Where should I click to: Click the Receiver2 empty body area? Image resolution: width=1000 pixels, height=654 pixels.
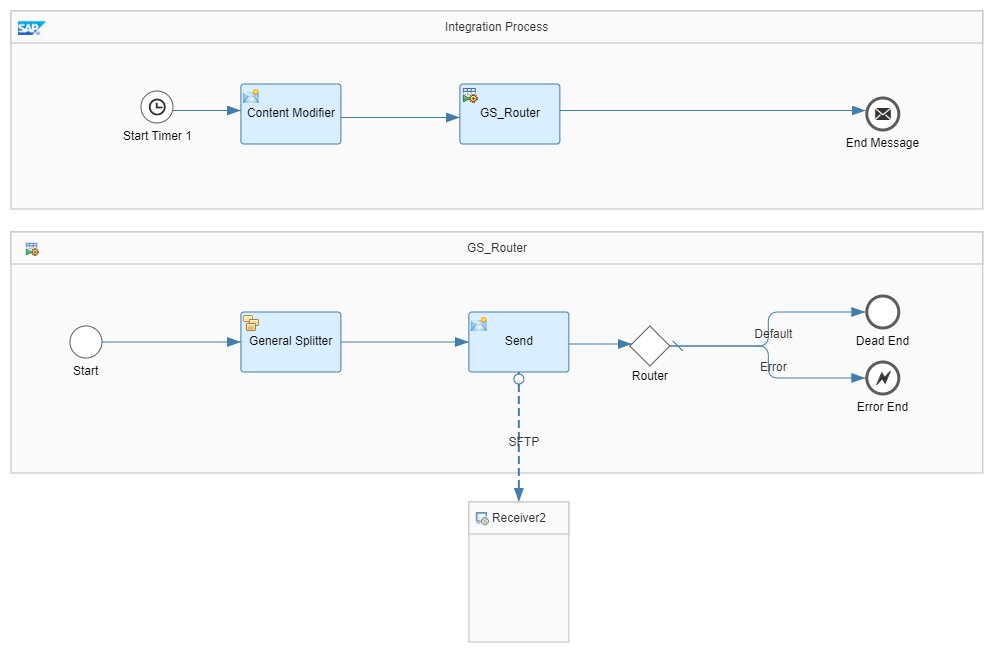(x=518, y=588)
